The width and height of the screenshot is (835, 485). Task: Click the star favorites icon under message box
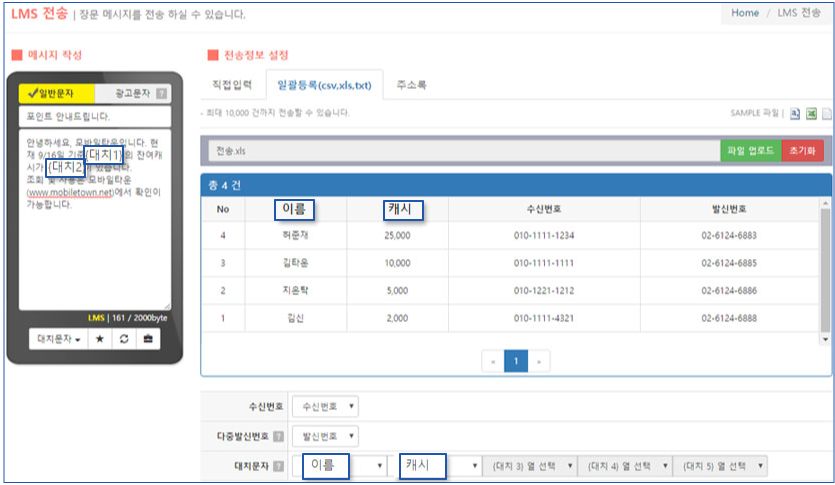101,339
